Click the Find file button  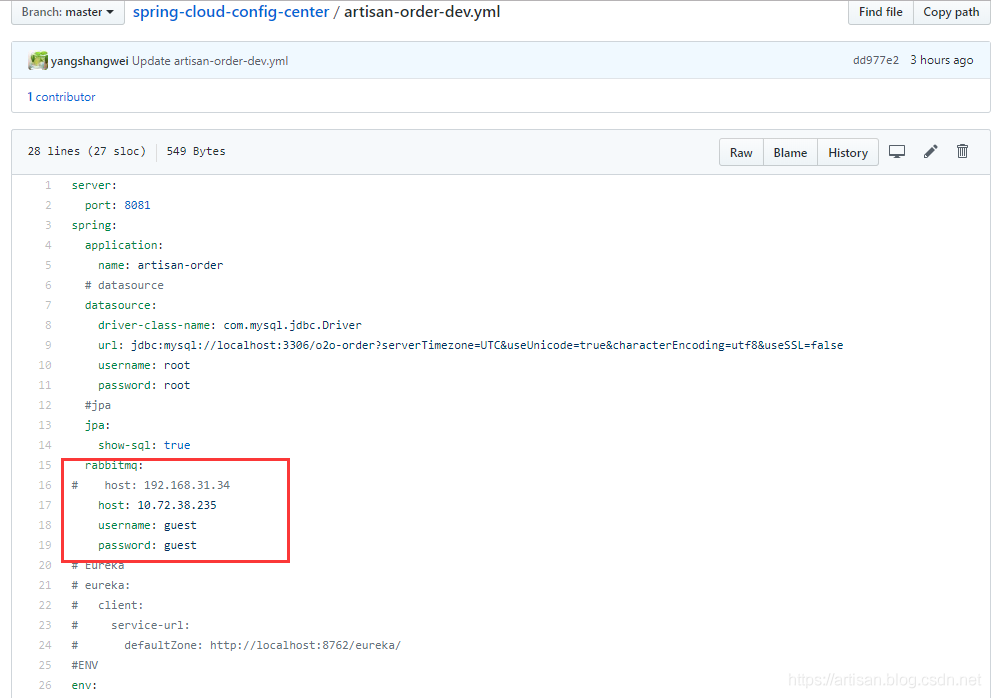pyautogui.click(x=880, y=12)
